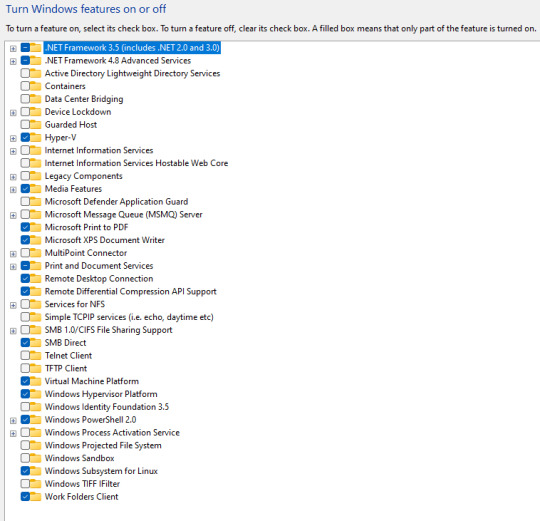This screenshot has height=521, width=540.
Task: Select the Containers label
Action: pyautogui.click(x=65, y=86)
